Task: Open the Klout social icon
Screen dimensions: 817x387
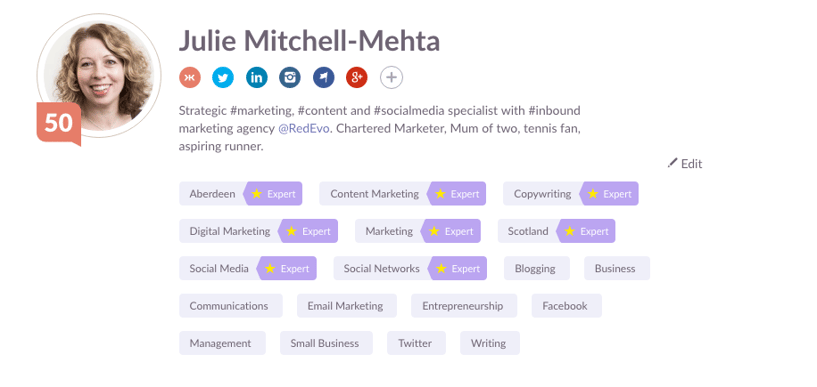Action: point(190,78)
